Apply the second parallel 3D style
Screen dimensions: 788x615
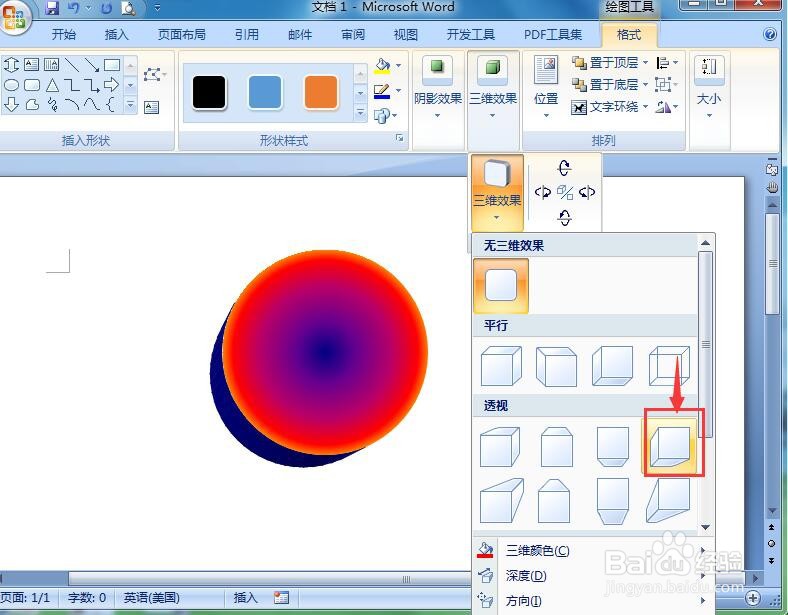click(556, 366)
